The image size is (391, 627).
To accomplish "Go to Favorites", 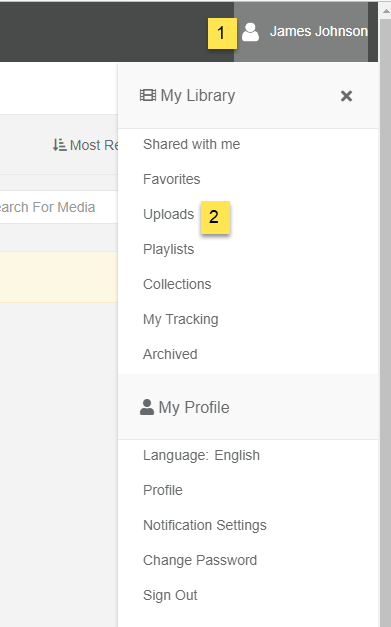I will coord(172,179).
